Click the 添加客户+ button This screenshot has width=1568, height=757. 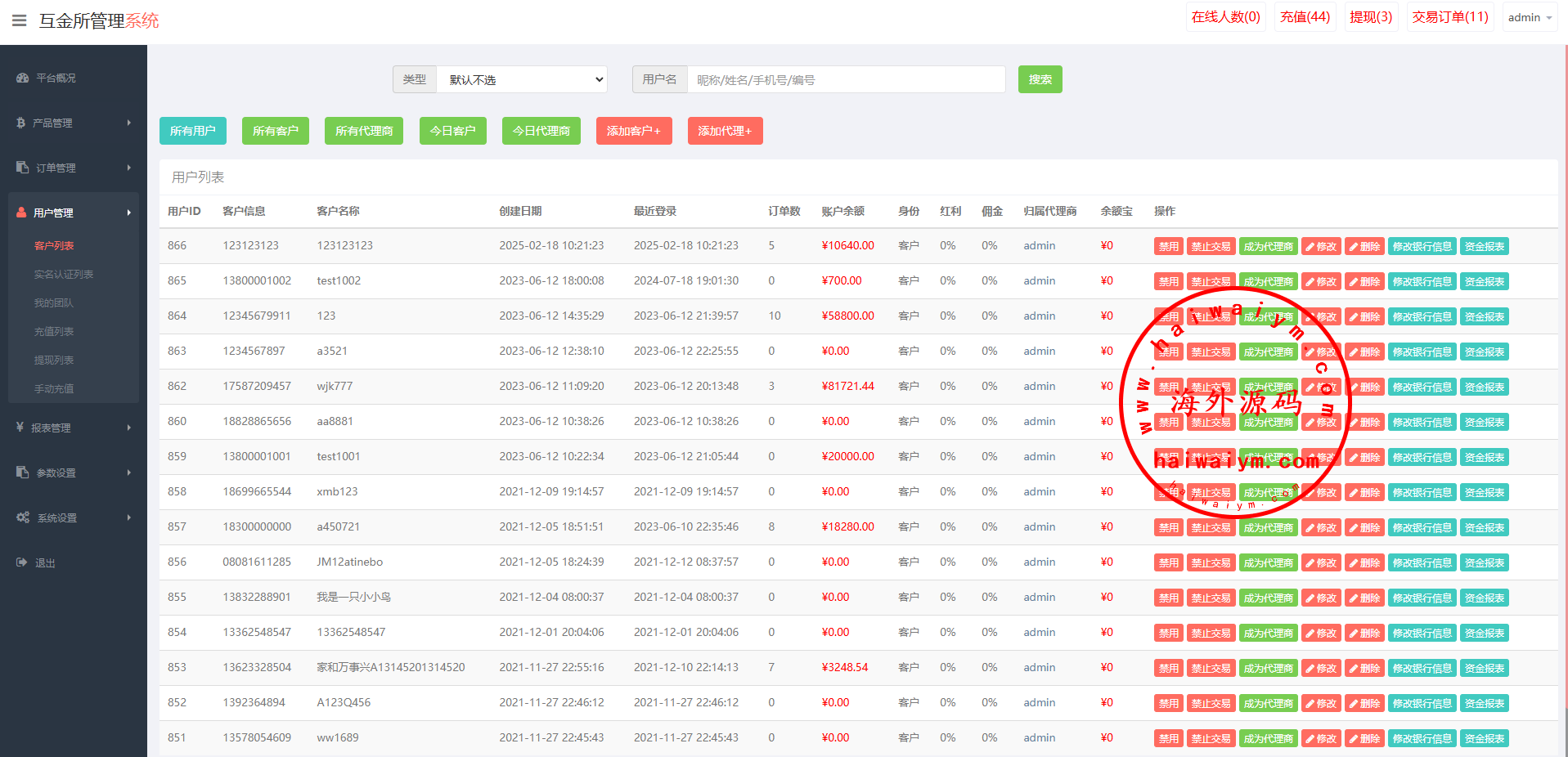(634, 131)
